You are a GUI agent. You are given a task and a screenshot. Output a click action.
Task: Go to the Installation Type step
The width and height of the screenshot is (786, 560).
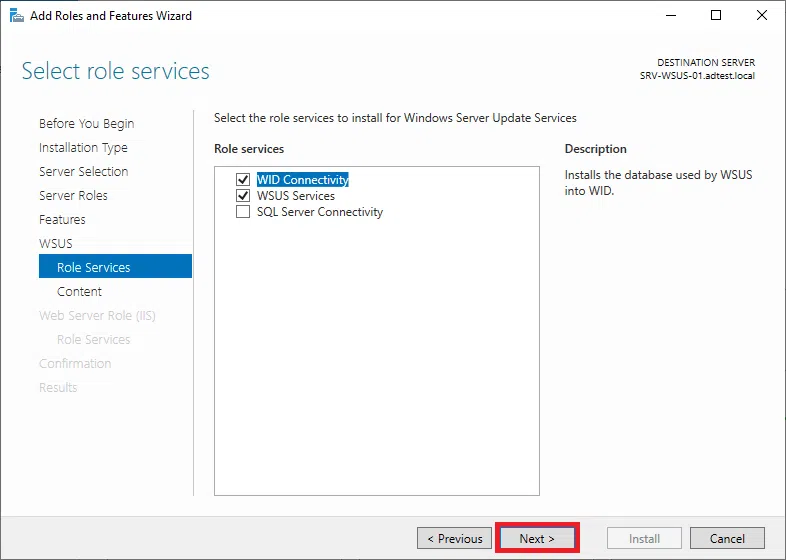(83, 148)
